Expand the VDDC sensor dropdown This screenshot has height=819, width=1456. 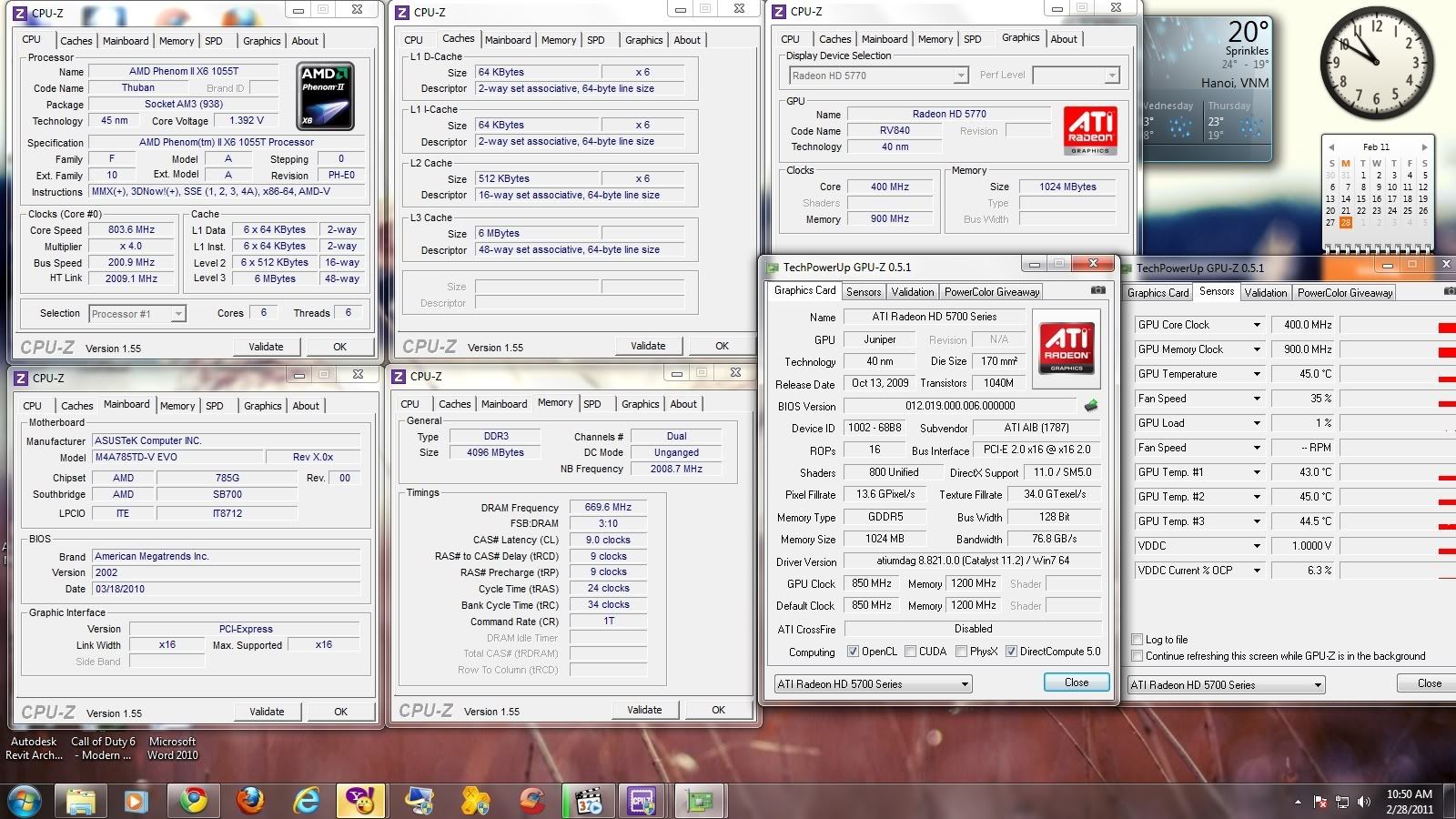click(x=1257, y=546)
